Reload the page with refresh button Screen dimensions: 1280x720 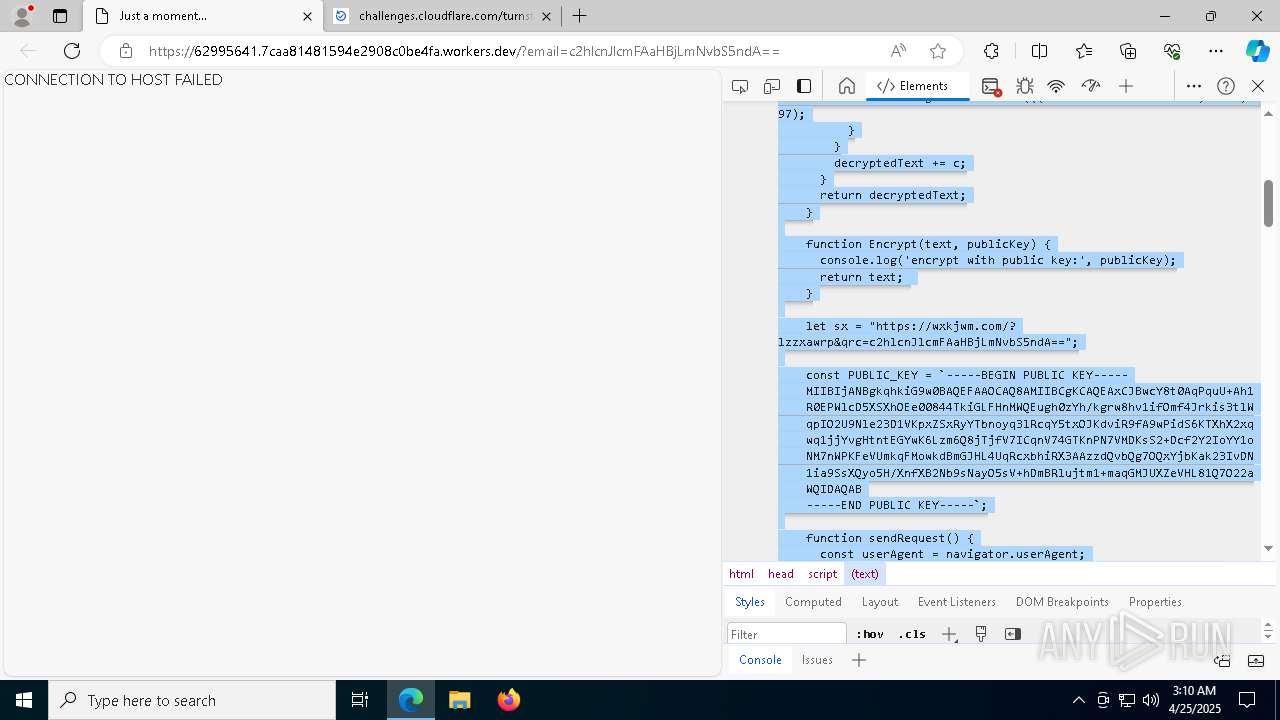72,51
